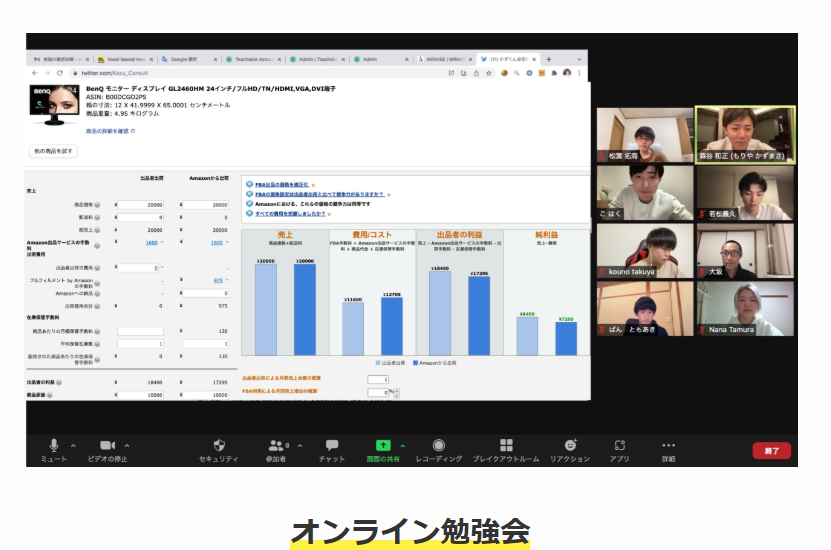831x550 pixels.
Task: Expand the arrow next to the video button
Action: coord(127,445)
